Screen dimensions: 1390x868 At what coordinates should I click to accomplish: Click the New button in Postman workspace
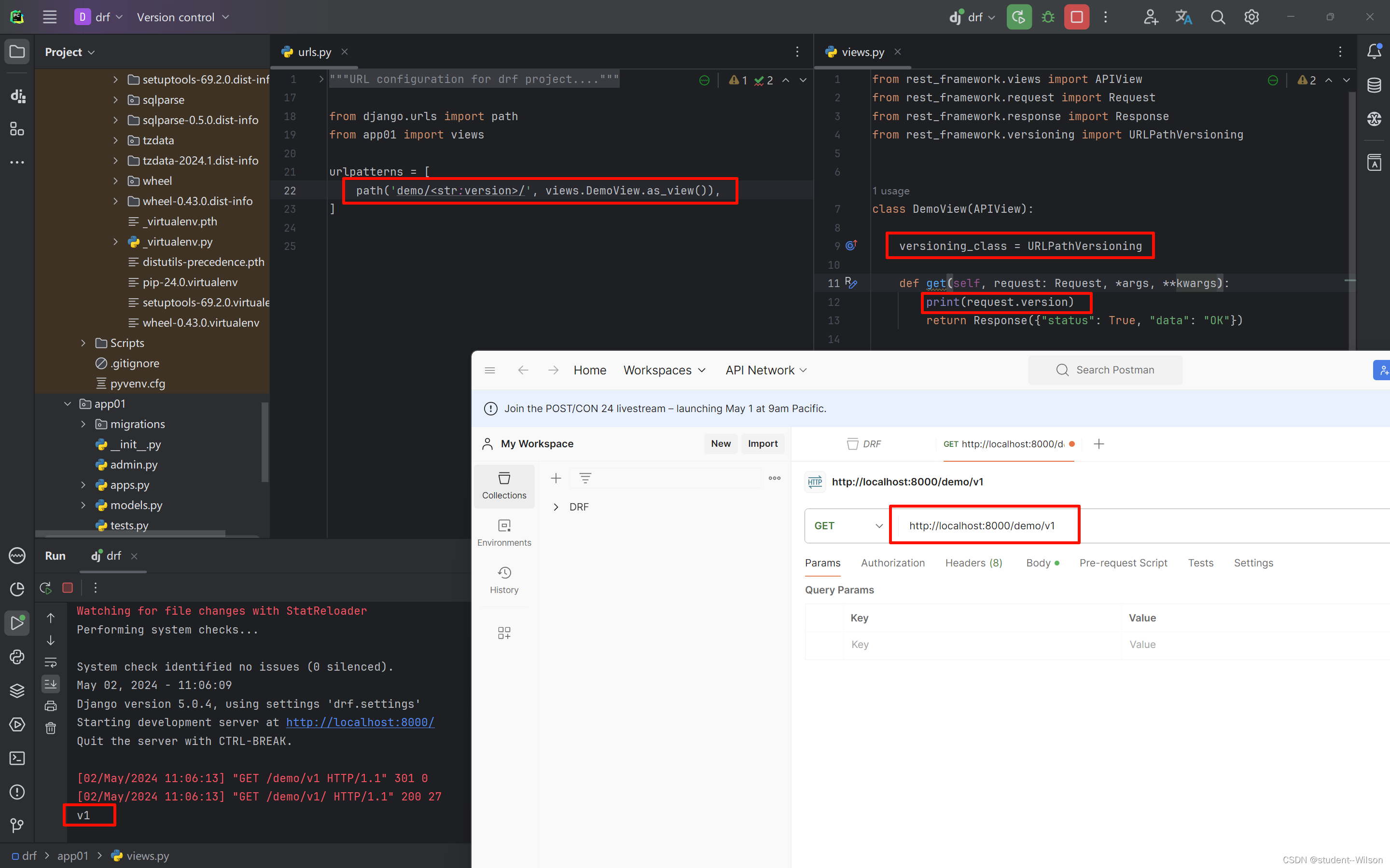[720, 443]
